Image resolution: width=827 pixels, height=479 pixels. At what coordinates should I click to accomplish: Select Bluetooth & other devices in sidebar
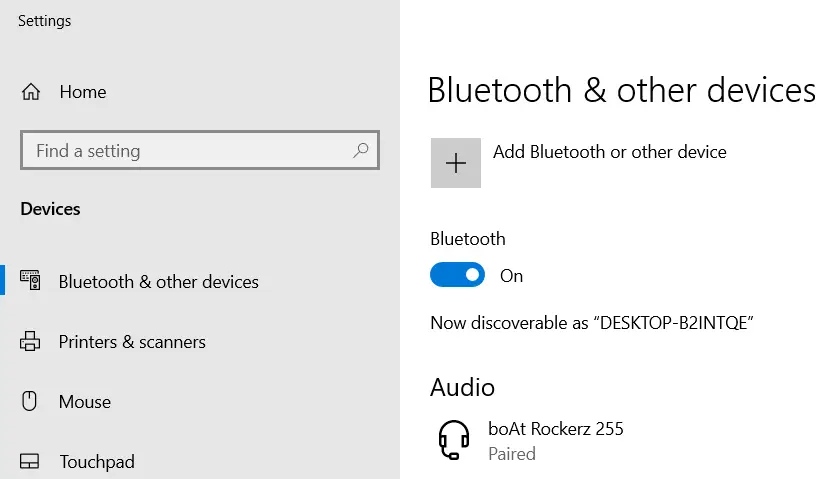[159, 282]
